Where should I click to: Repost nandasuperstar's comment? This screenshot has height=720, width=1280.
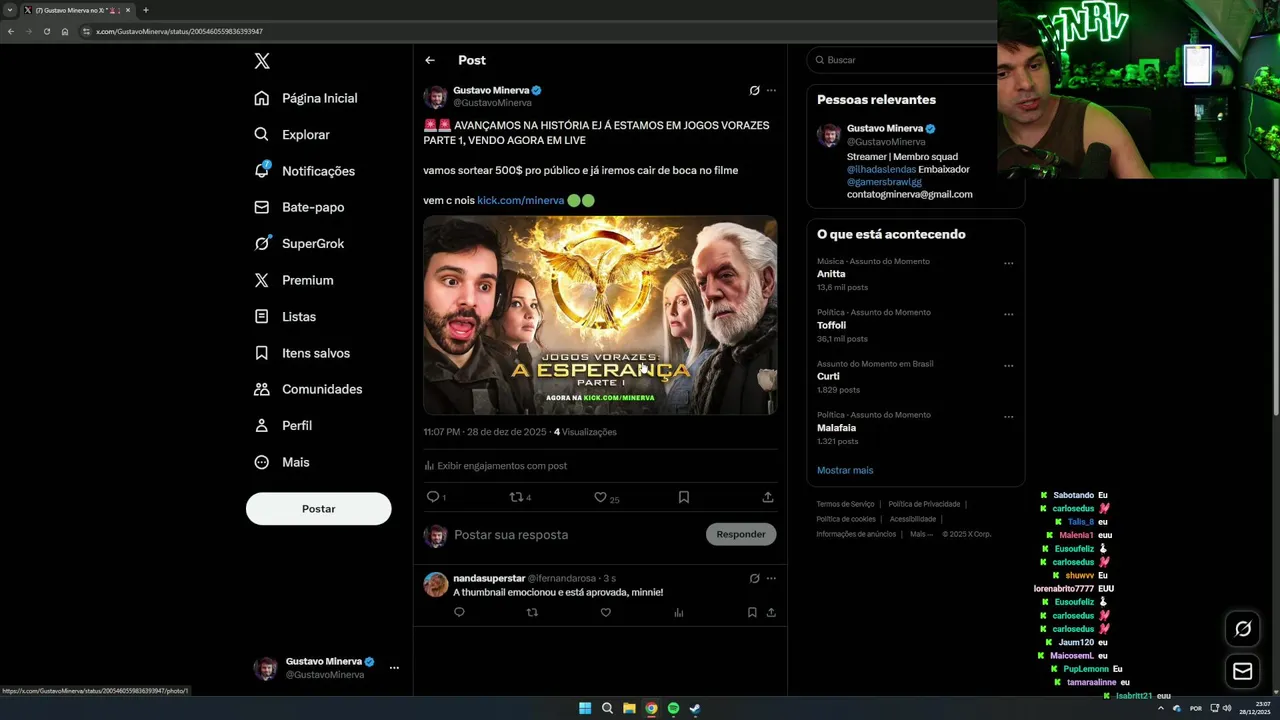tap(532, 612)
